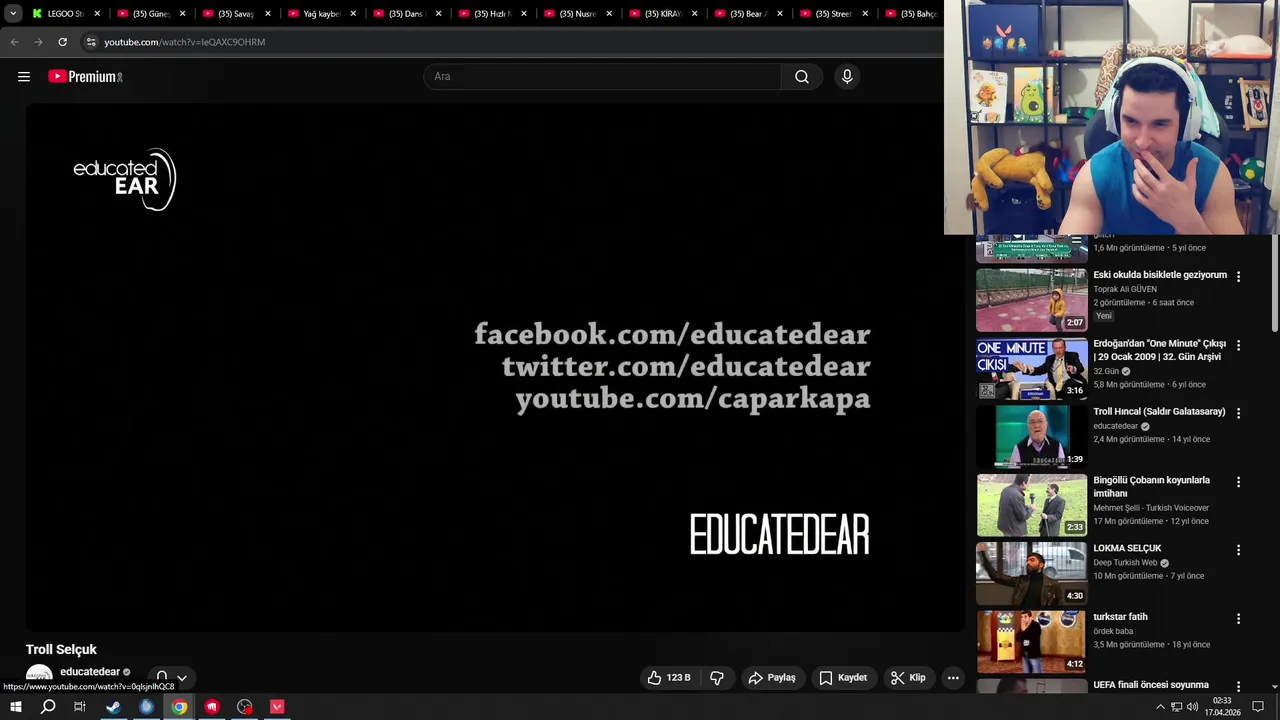1280x720 pixels.
Task: Start voice search with microphone icon
Action: tap(847, 76)
